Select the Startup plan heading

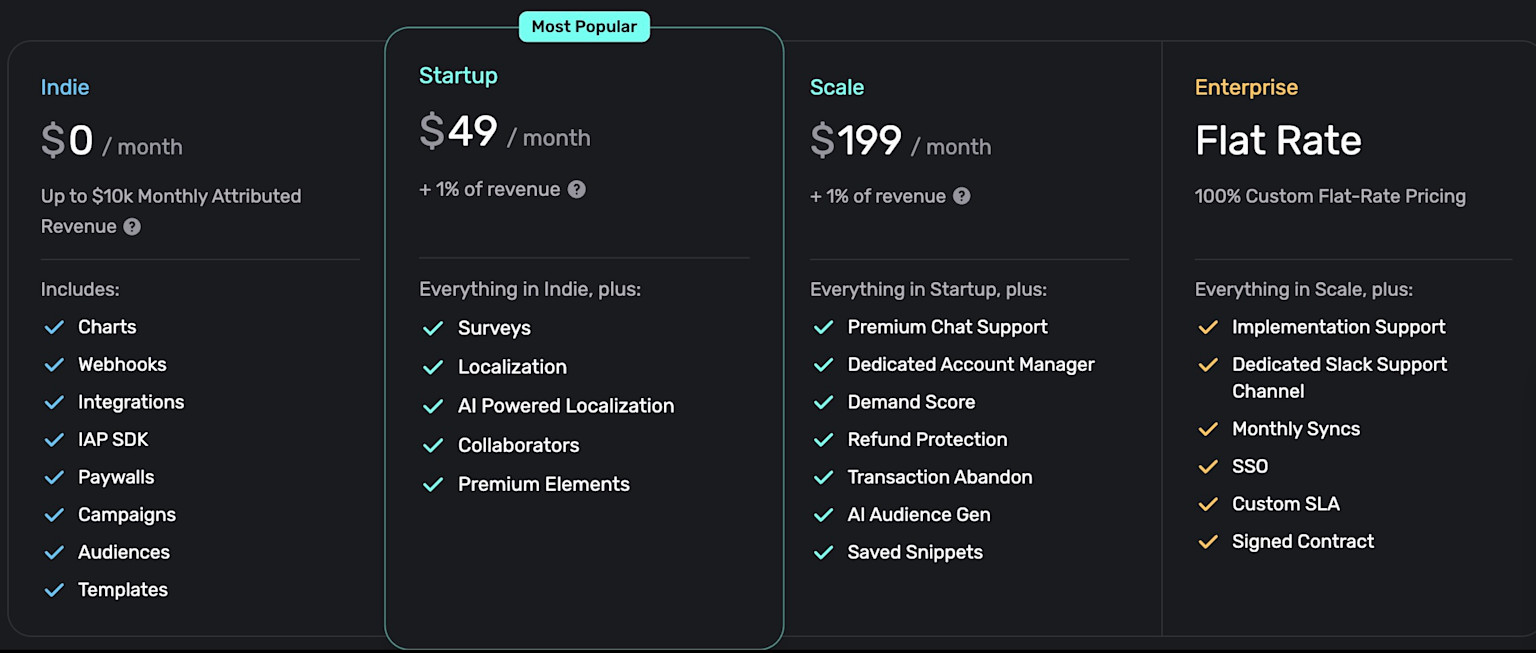(x=458, y=76)
